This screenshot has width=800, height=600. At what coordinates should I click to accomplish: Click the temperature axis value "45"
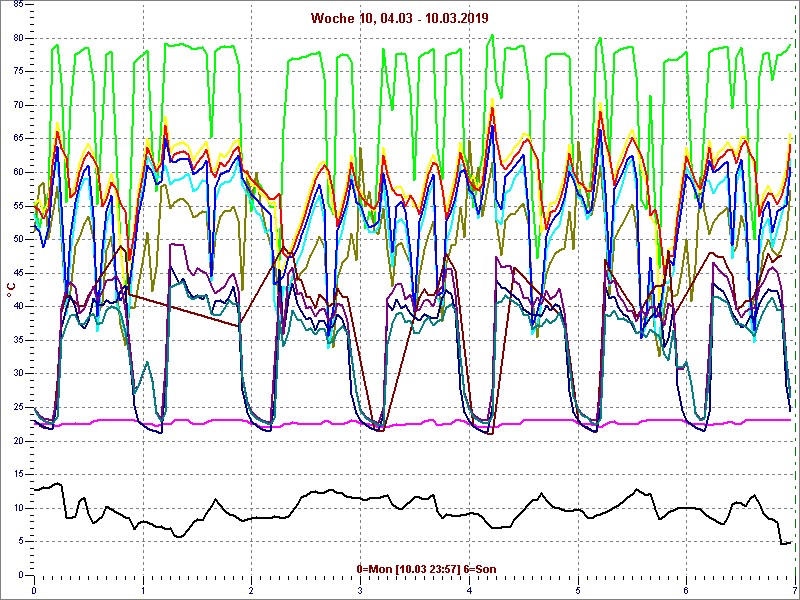click(x=17, y=273)
